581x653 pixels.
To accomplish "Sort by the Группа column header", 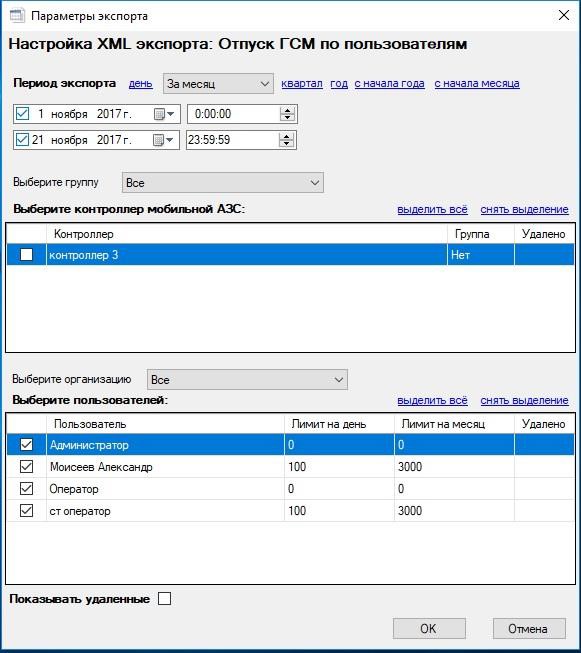I will pyautogui.click(x=481, y=234).
